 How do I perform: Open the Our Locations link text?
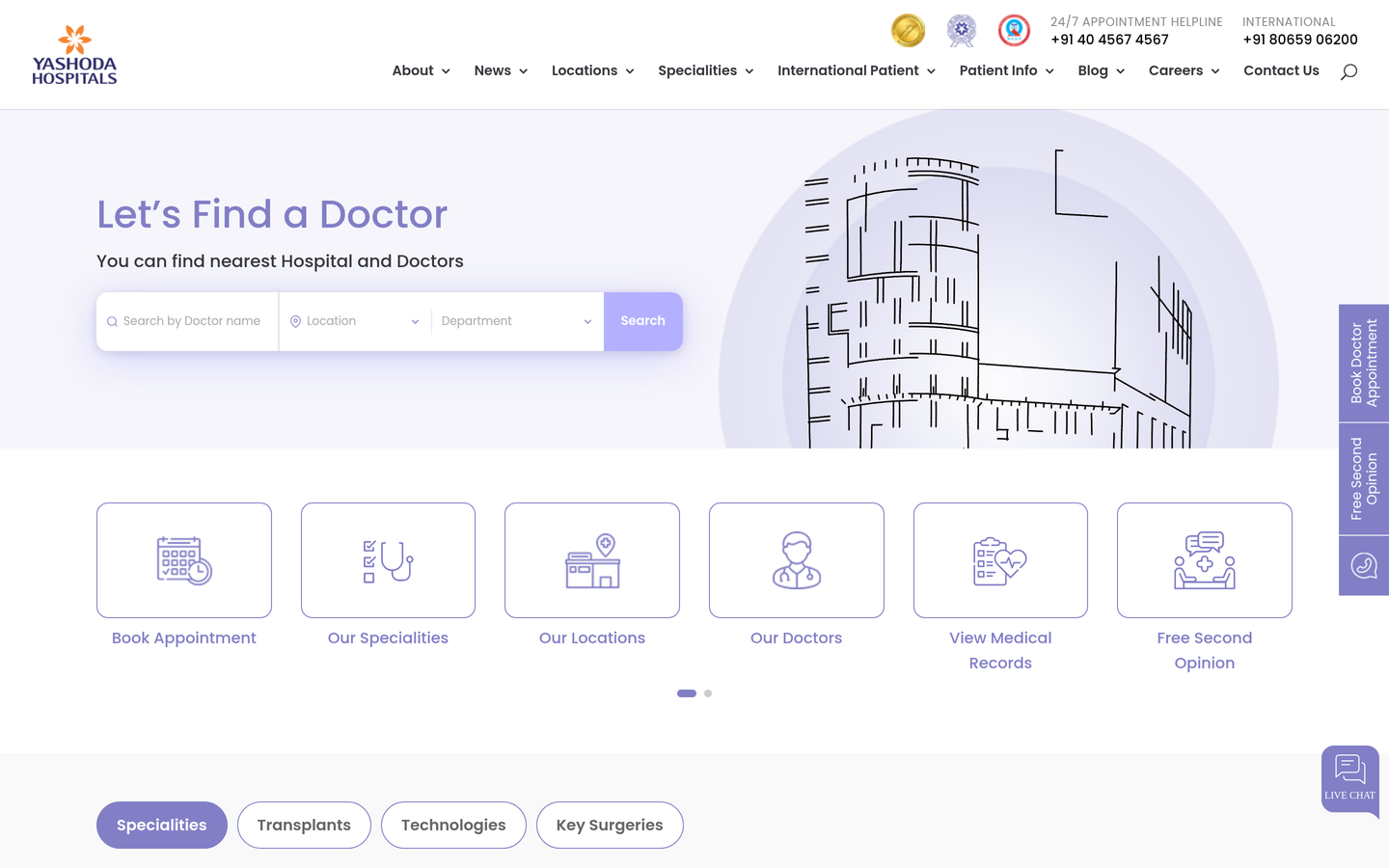coord(592,638)
